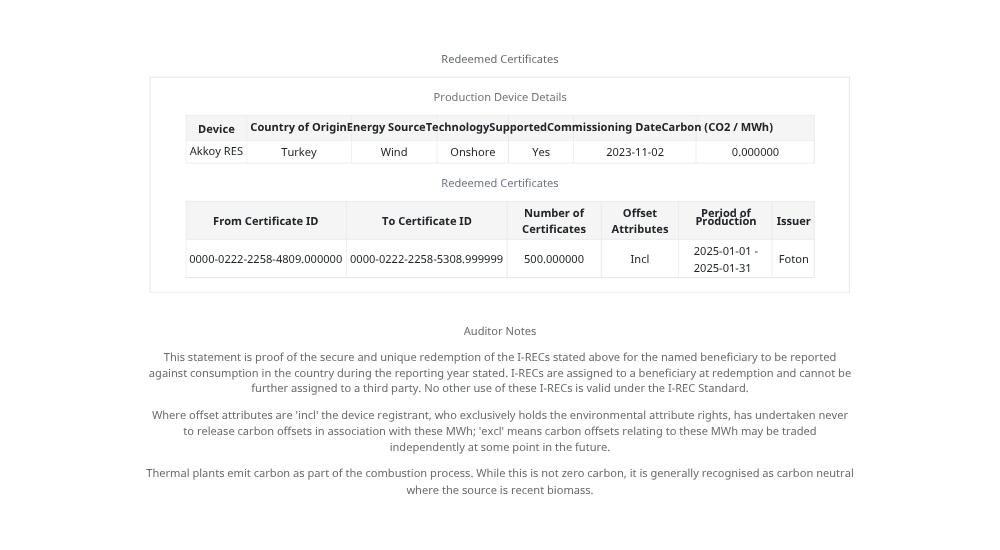The image size is (1000, 550).
Task: Click the Yes value under Supported
Action: [540, 152]
